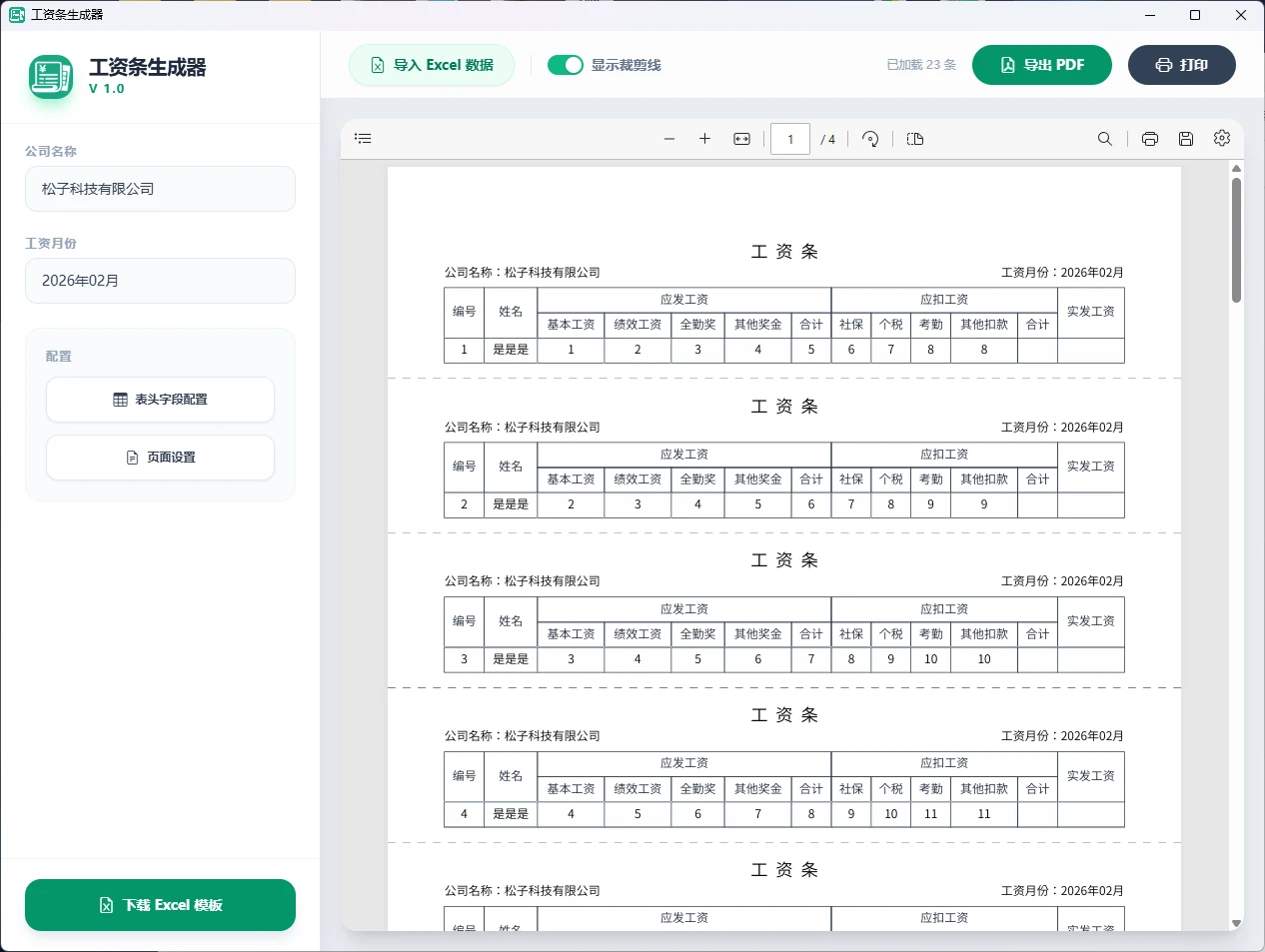Click the 公司名称 input field

coord(160,189)
